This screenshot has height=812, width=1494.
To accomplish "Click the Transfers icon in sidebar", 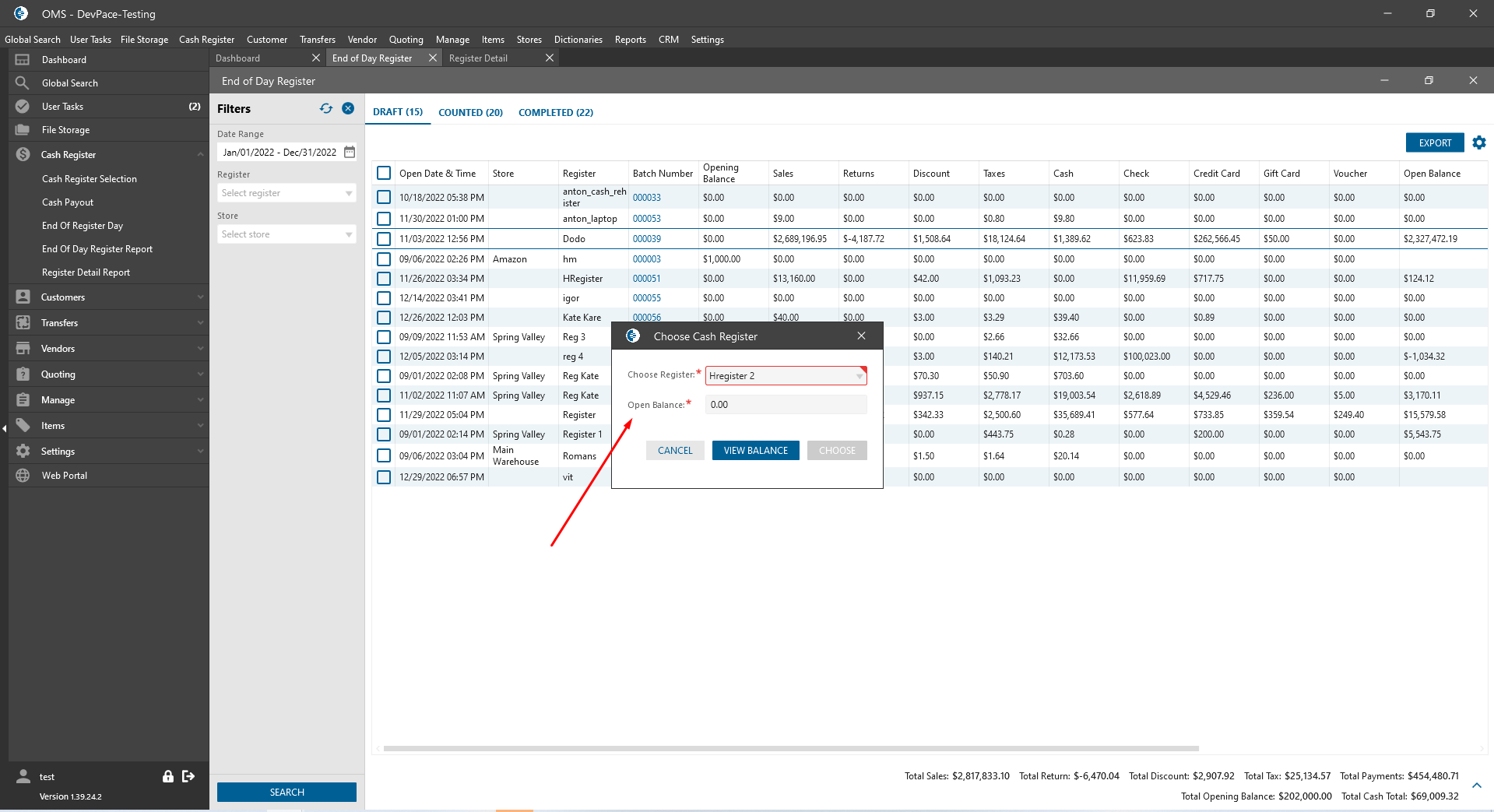I will click(x=23, y=323).
